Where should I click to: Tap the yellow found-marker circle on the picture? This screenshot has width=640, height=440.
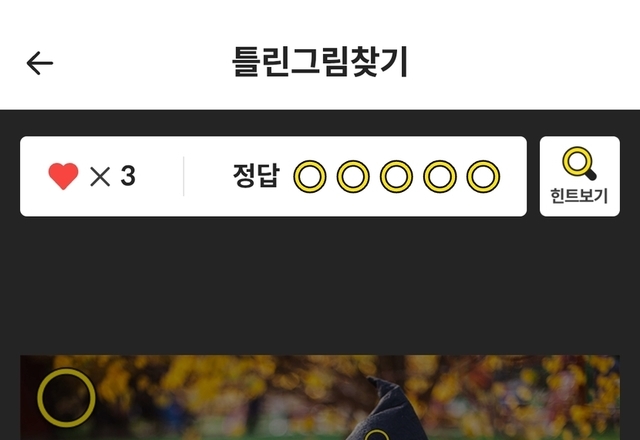point(67,398)
